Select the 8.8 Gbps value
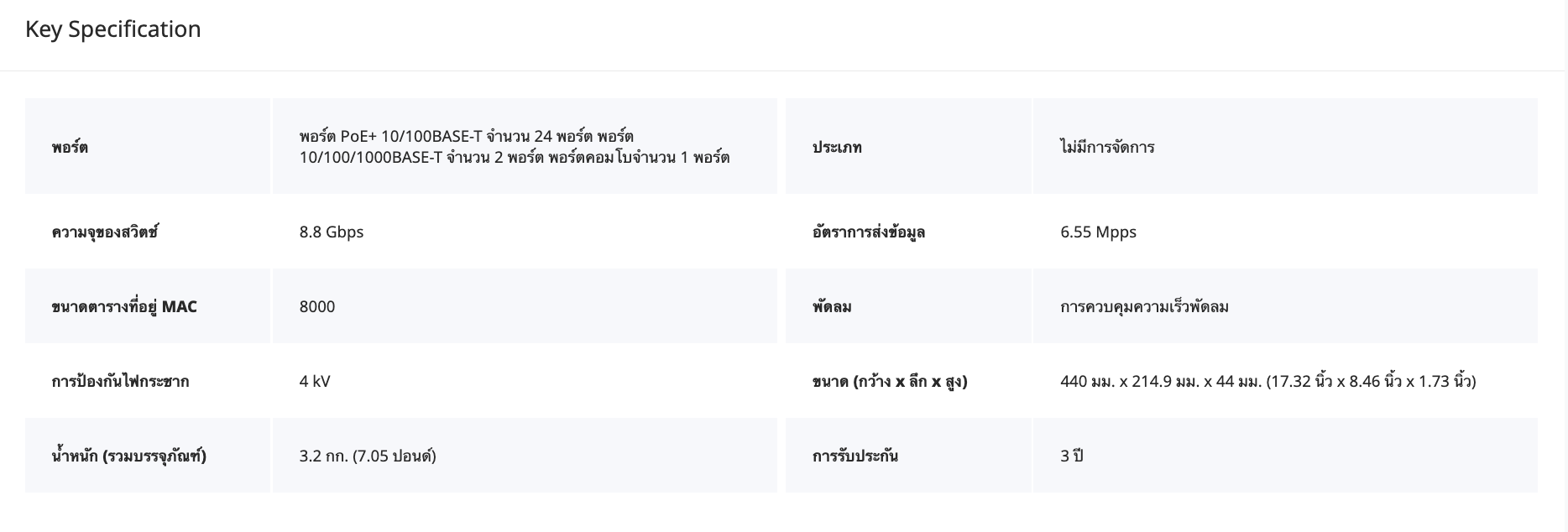Screen dimensions: 1568x532 point(332,232)
